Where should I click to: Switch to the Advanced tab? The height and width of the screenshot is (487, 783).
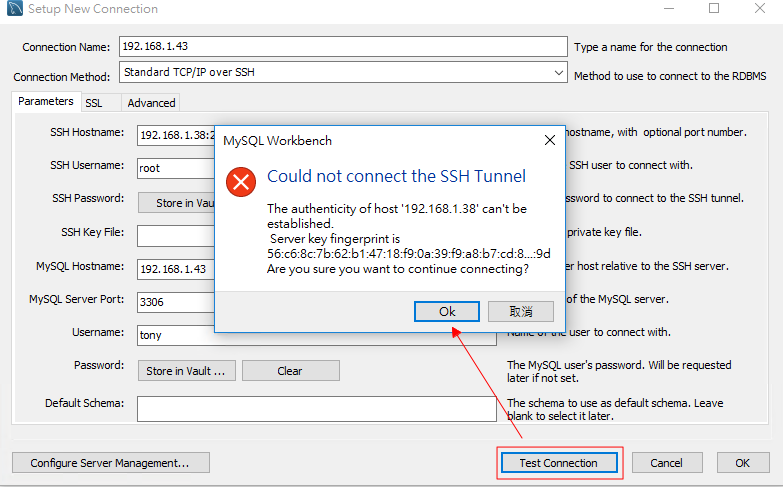(x=151, y=103)
